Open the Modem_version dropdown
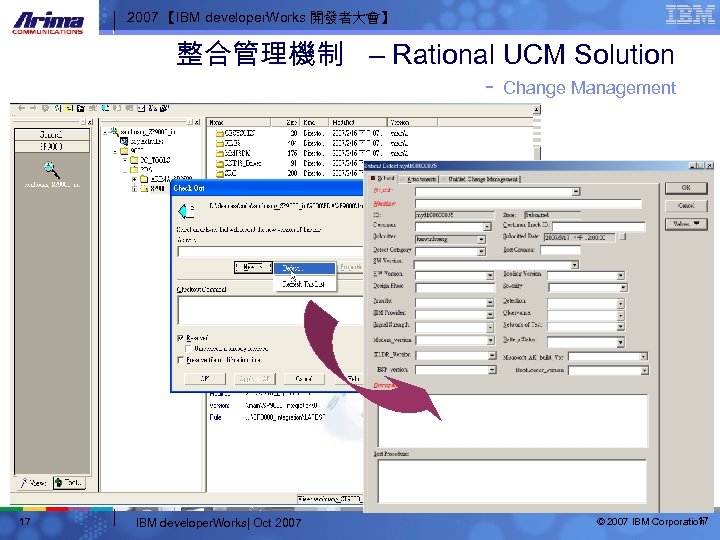Viewport: 720px width, 540px height. 490,340
